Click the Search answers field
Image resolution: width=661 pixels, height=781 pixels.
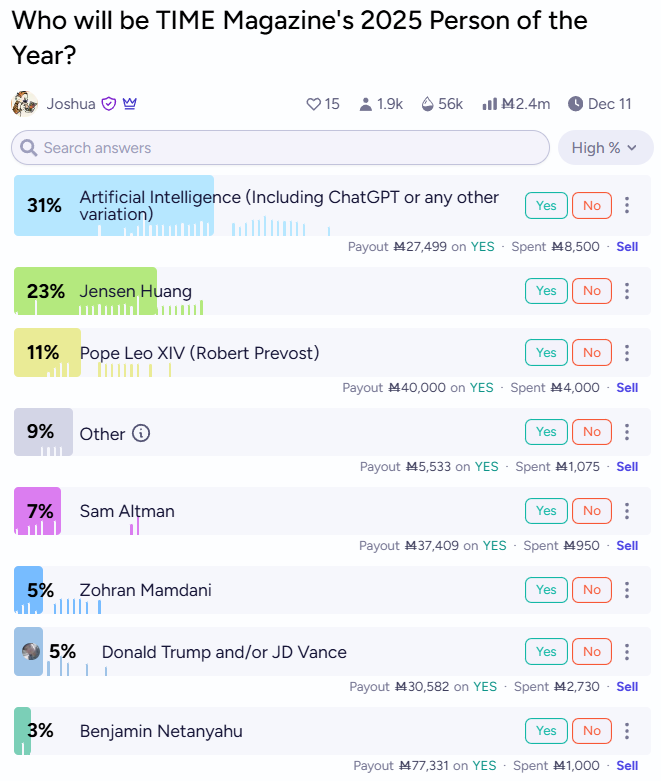[280, 148]
